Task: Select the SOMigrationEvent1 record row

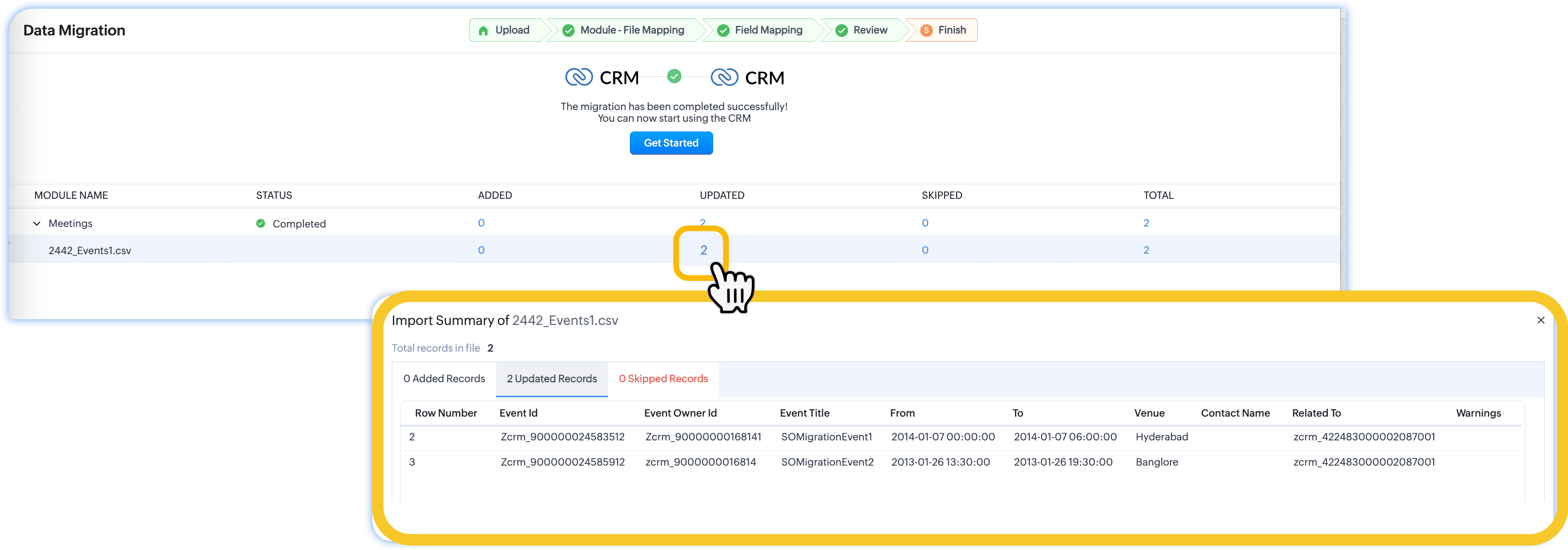Action: 826,437
